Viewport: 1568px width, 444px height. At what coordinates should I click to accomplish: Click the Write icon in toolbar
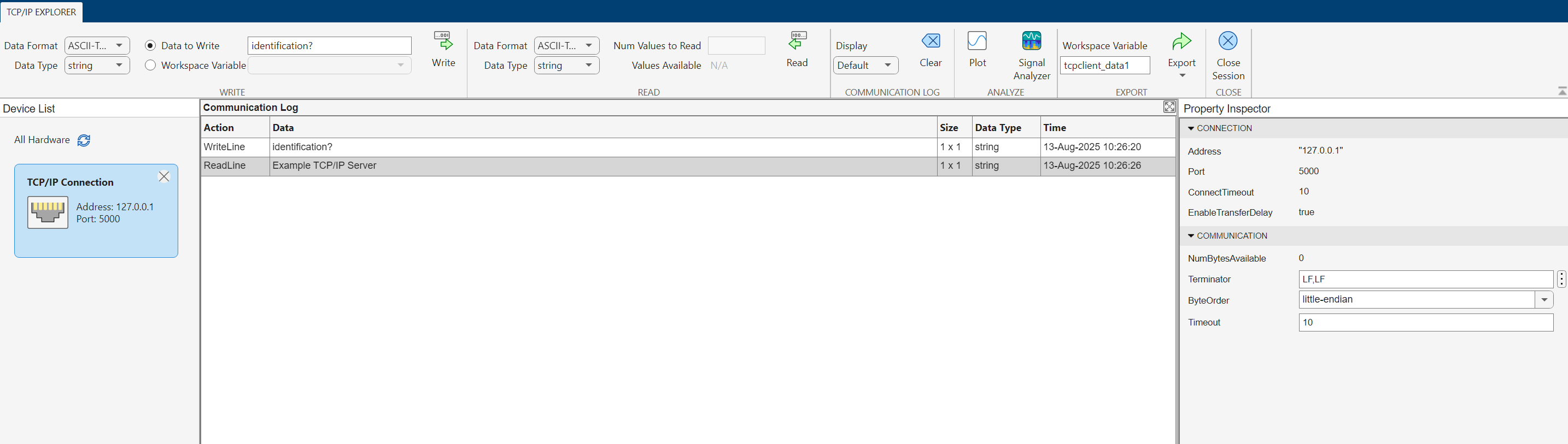[x=443, y=42]
